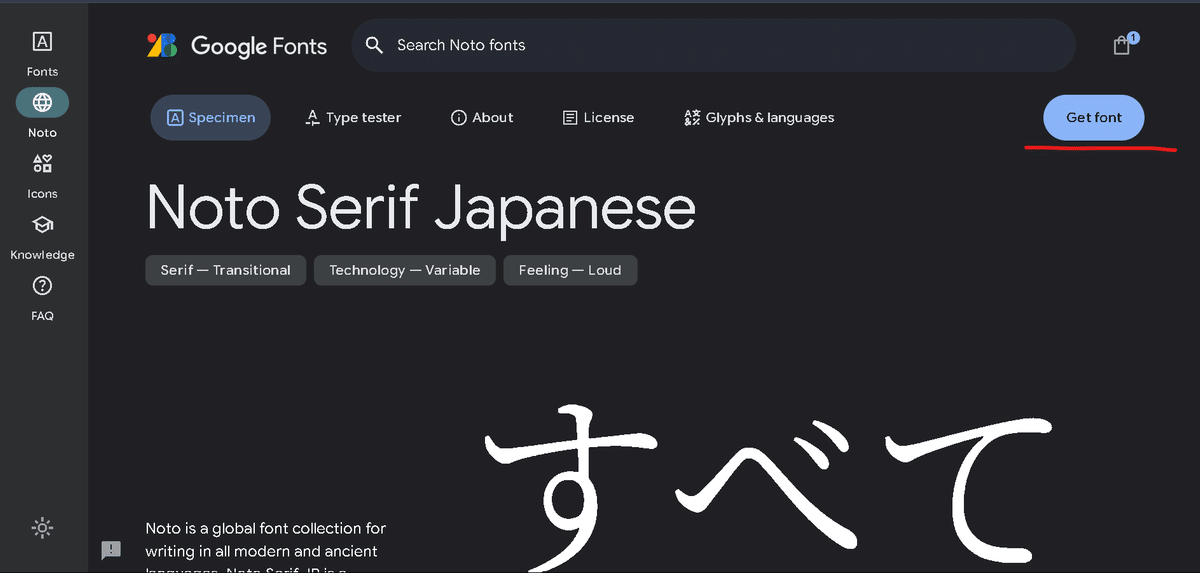Viewport: 1200px width, 573px height.
Task: Toggle the light/dark theme sun icon
Action: click(42, 527)
